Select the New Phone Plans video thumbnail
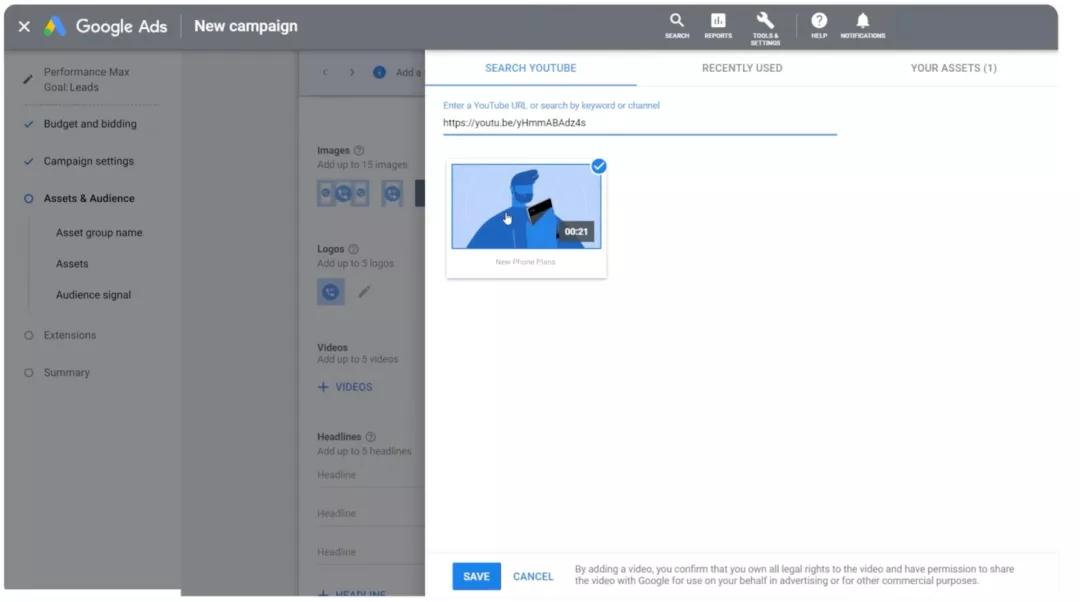Viewport: 1080px width, 602px height. pyautogui.click(x=526, y=206)
